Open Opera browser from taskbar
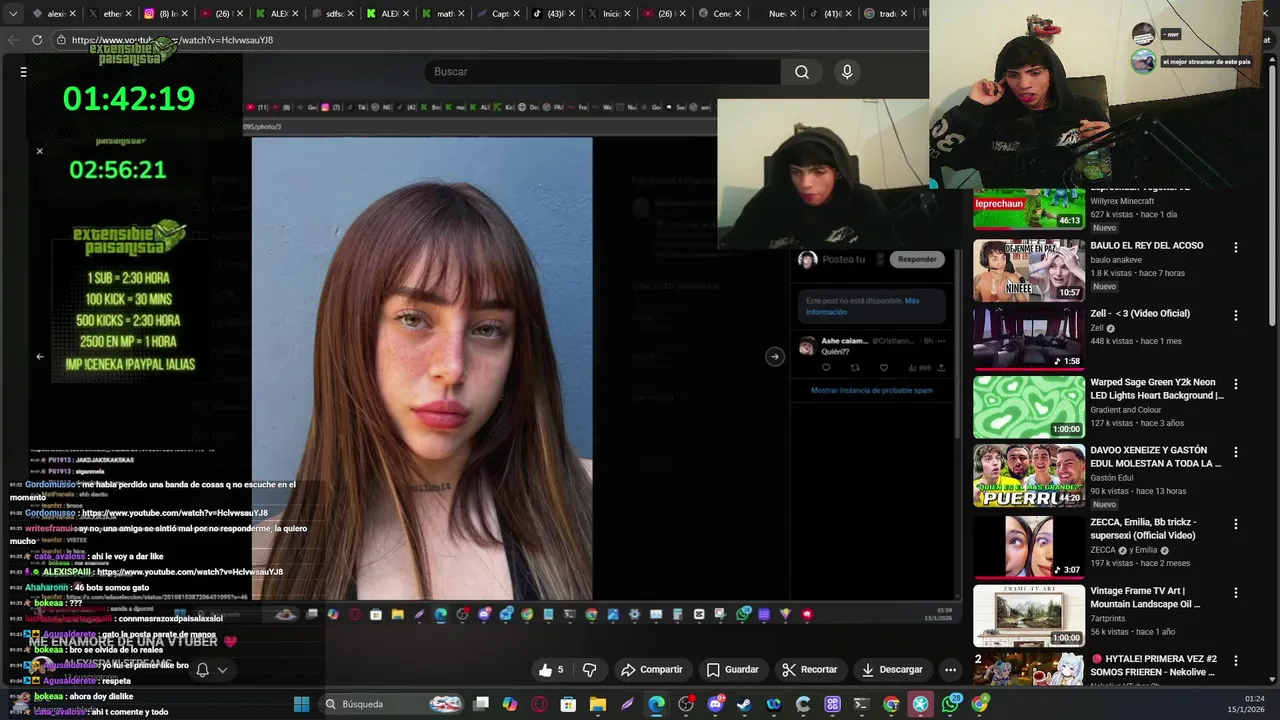The height and width of the screenshot is (720, 1280). pos(540,704)
